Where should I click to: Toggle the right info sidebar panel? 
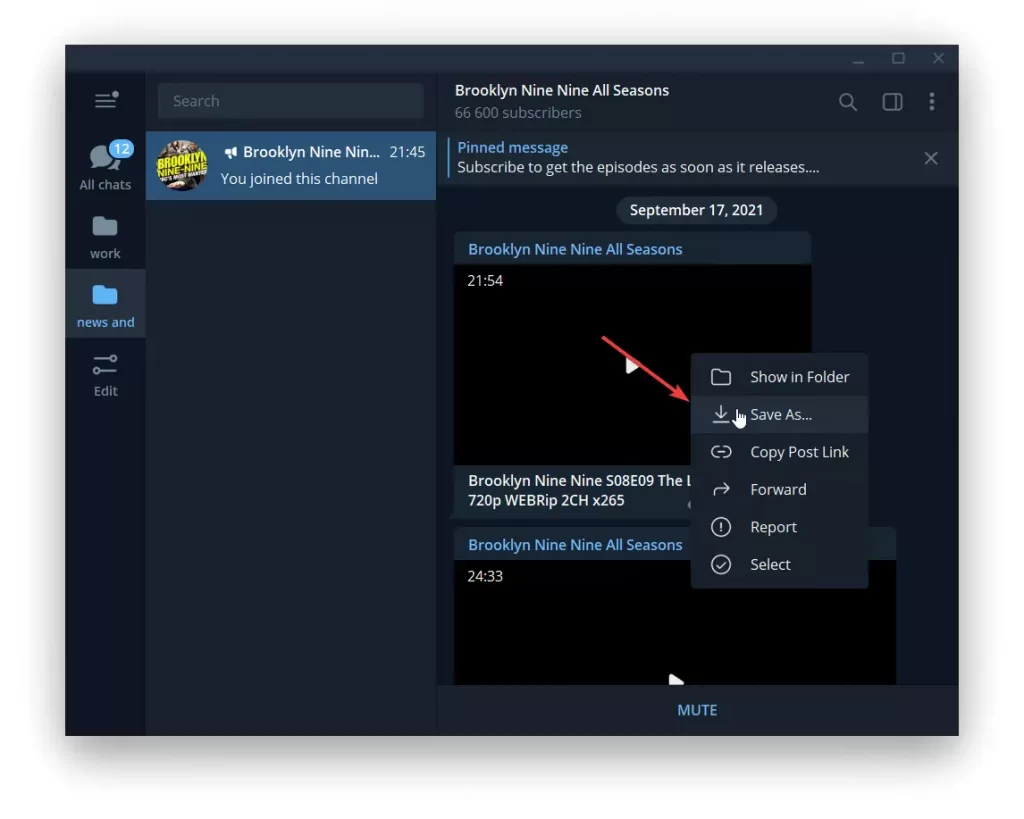coord(892,102)
